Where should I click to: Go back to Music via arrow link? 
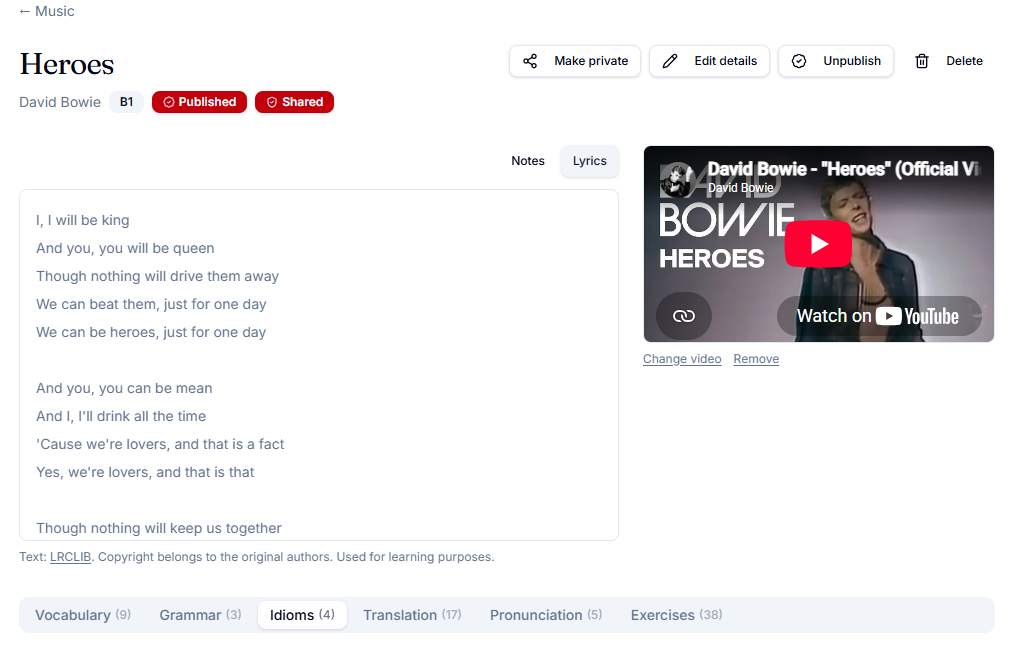pos(47,11)
